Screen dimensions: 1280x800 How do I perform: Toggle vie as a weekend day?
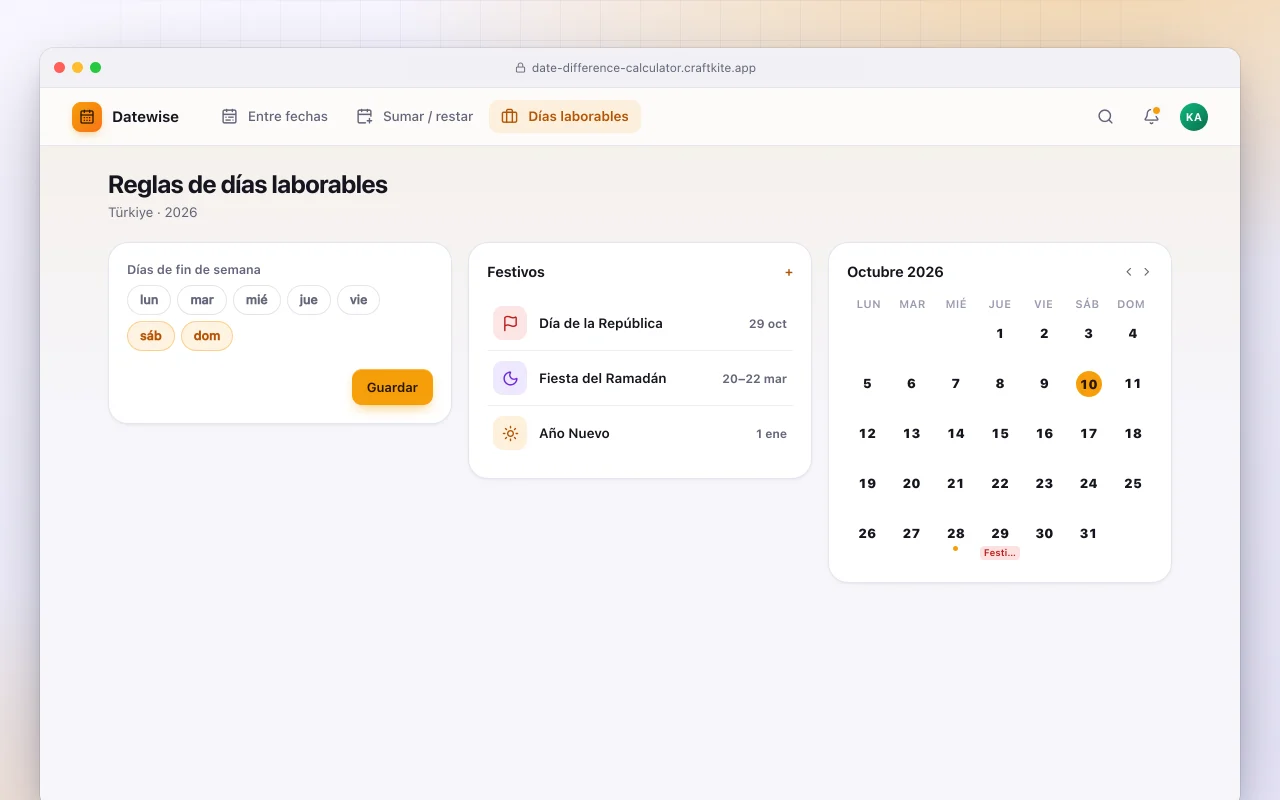click(358, 300)
